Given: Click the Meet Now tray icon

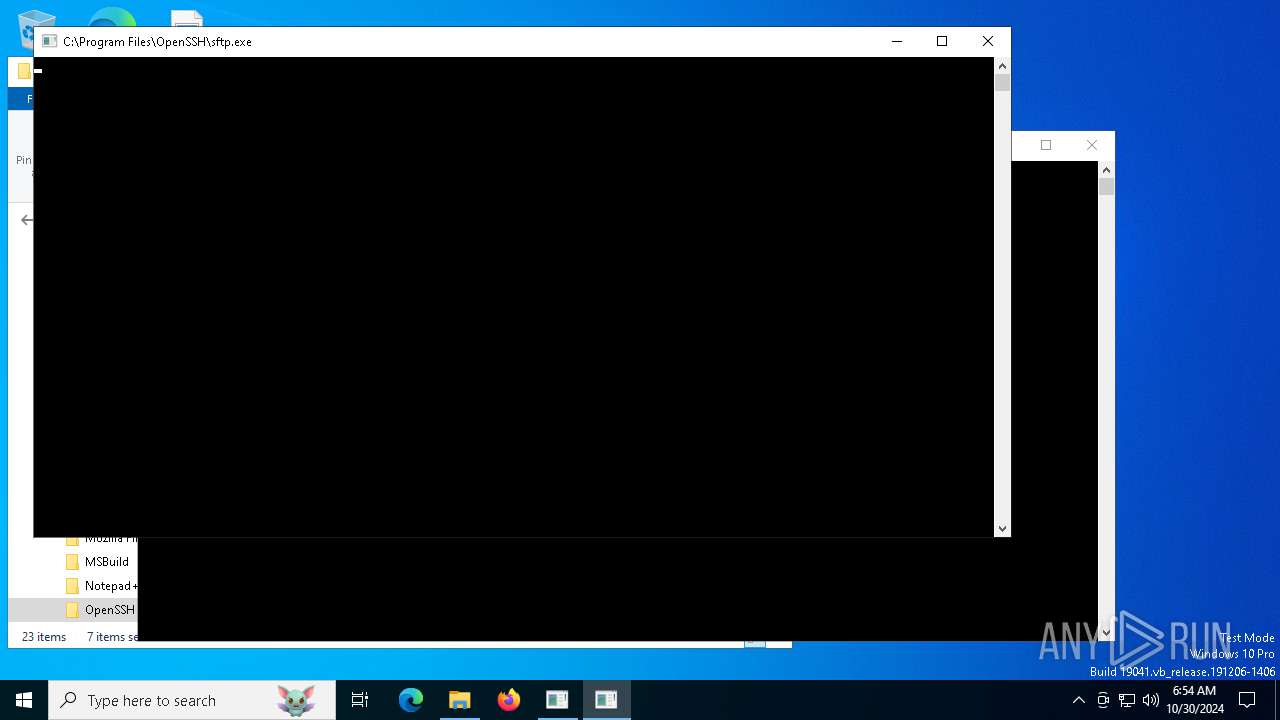Looking at the screenshot, I should click(x=1103, y=700).
